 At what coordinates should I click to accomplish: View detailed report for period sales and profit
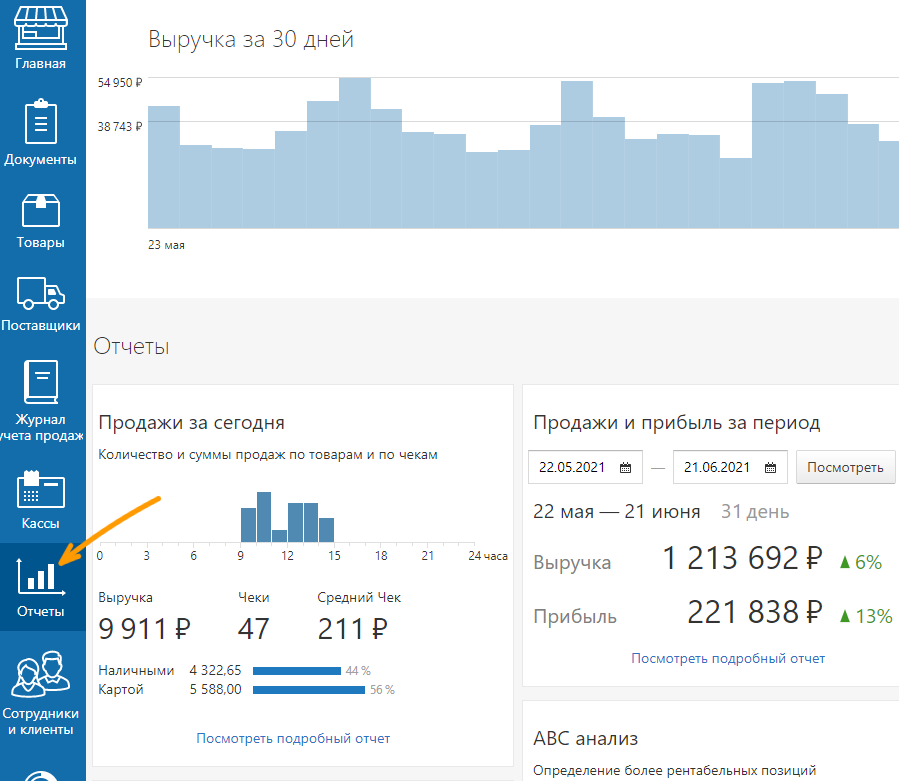[728, 658]
